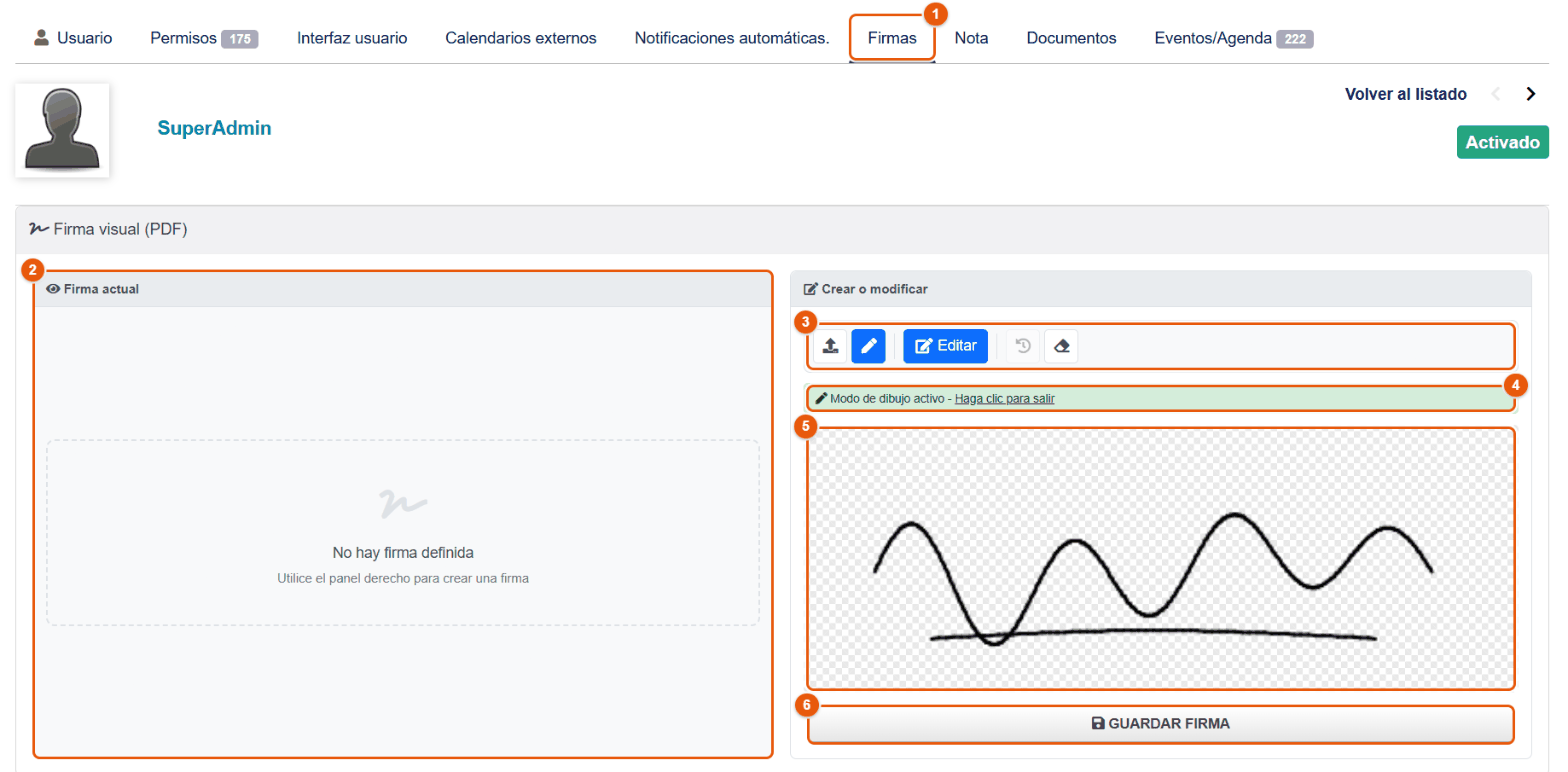The image size is (1568, 772).
Task: Click the SuperAdmin user avatar photo
Action: coord(62,130)
